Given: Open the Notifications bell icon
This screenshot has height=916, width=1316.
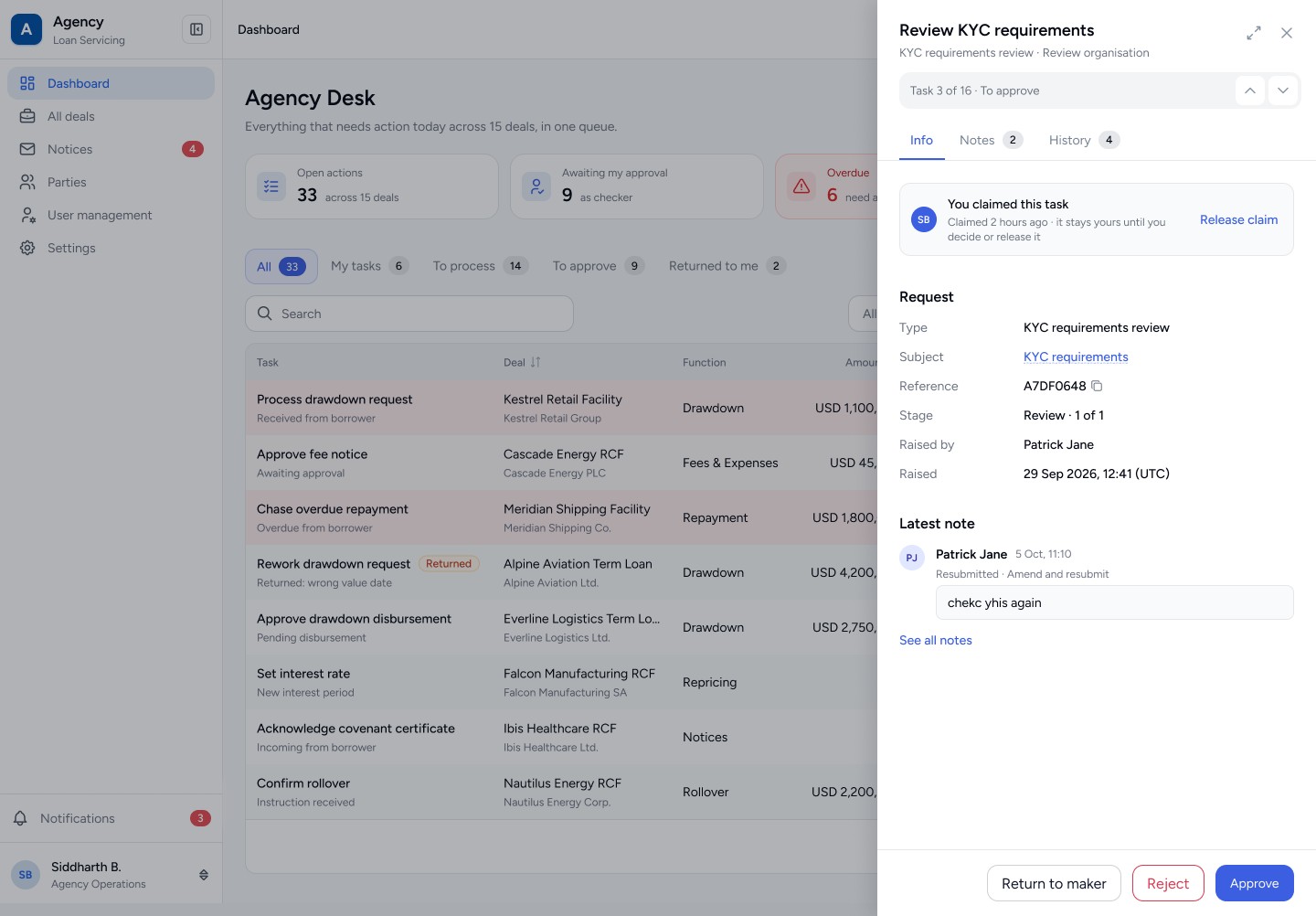Looking at the screenshot, I should tap(20, 818).
